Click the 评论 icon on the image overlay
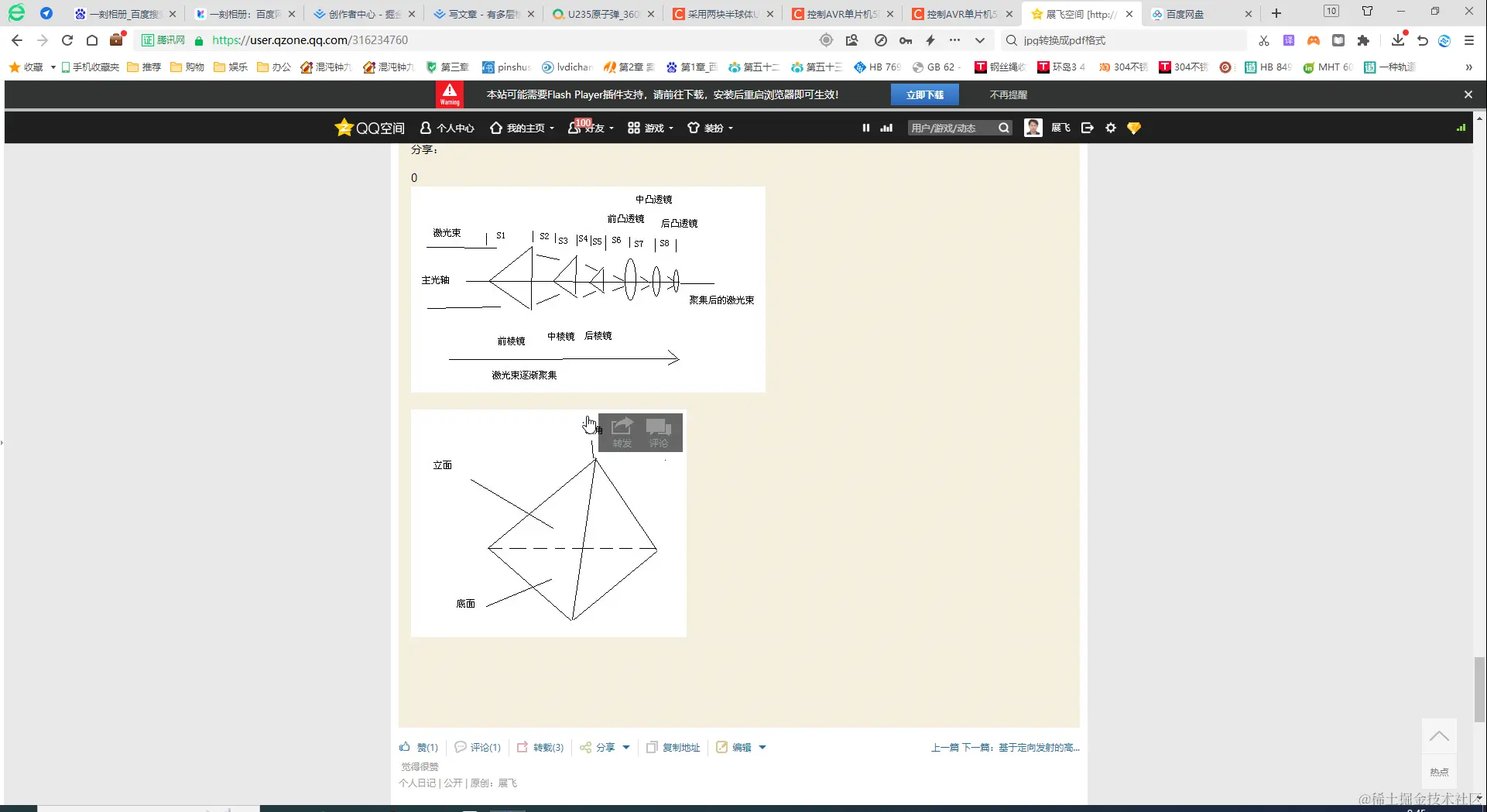1487x812 pixels. click(x=659, y=432)
